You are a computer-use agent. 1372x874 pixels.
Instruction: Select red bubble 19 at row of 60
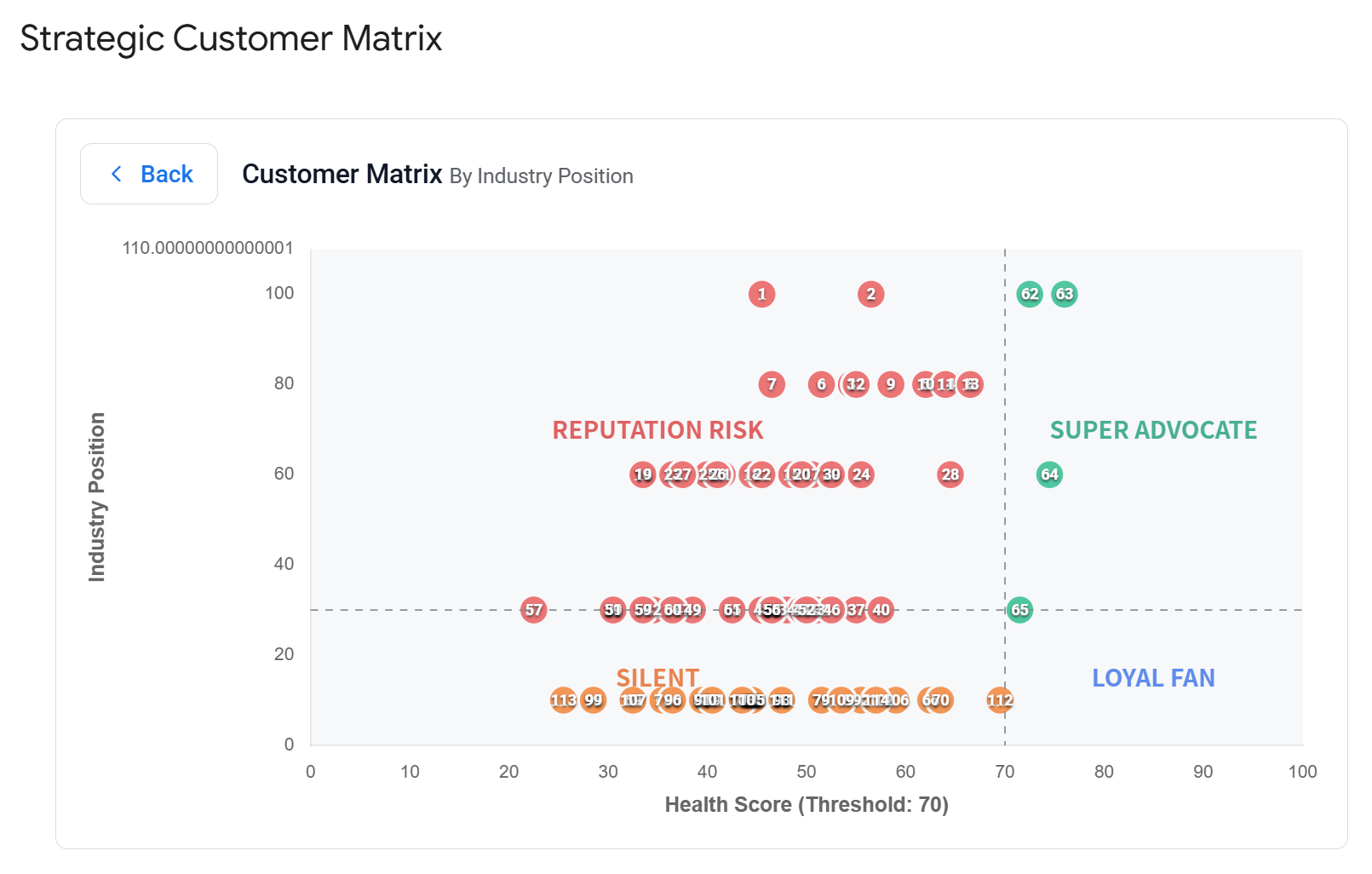click(x=642, y=474)
